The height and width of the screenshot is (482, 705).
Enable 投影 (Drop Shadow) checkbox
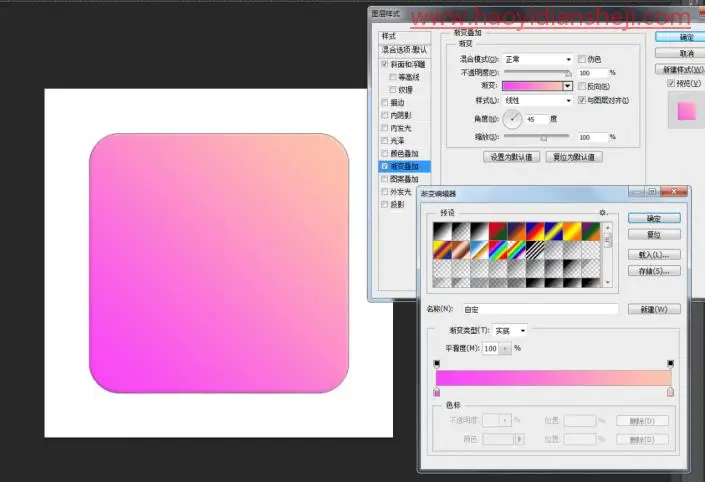tap(384, 204)
